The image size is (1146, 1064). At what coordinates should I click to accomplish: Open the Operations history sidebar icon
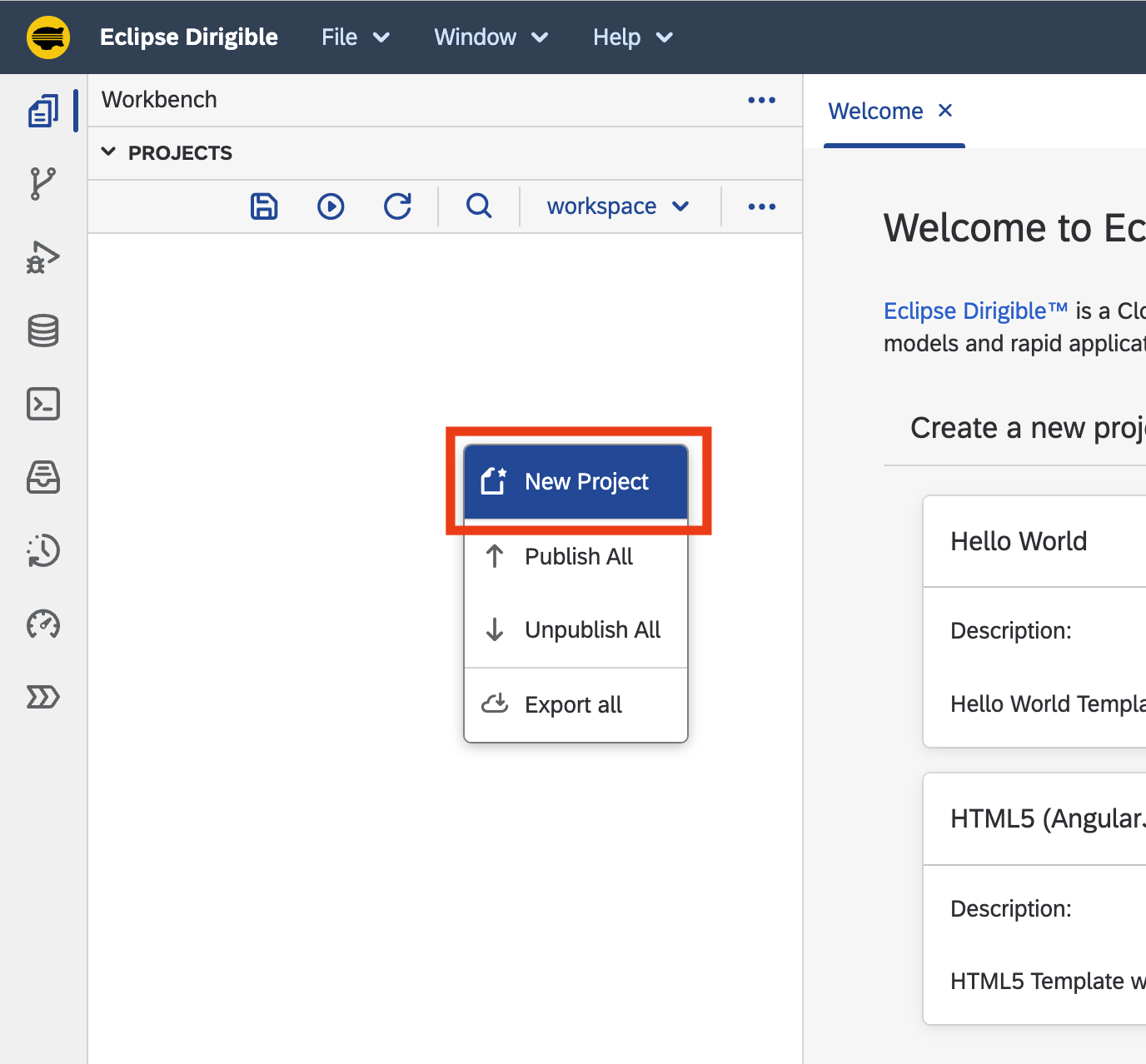pyautogui.click(x=43, y=550)
